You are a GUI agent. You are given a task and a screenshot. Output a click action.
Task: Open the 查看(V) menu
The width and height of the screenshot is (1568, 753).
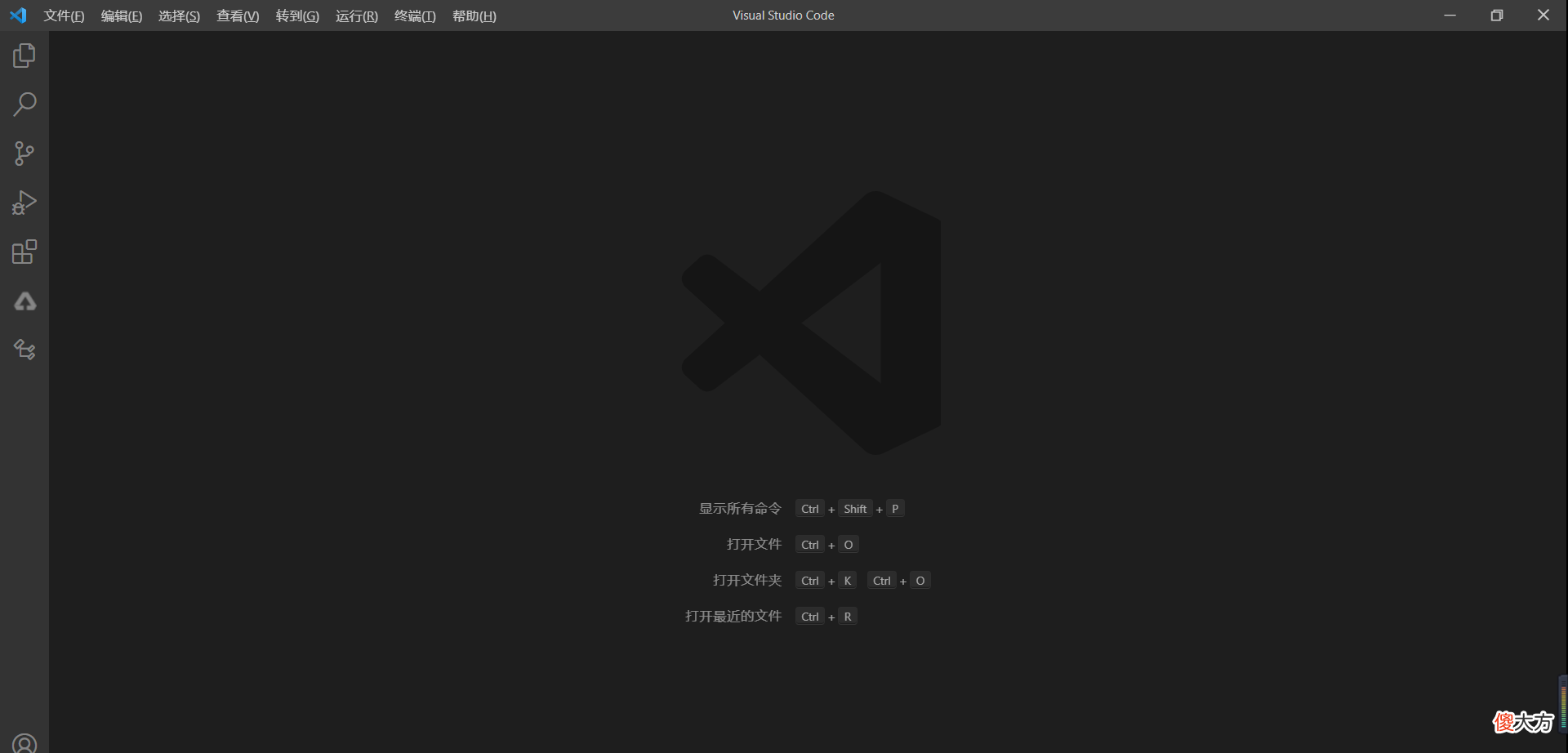click(238, 16)
